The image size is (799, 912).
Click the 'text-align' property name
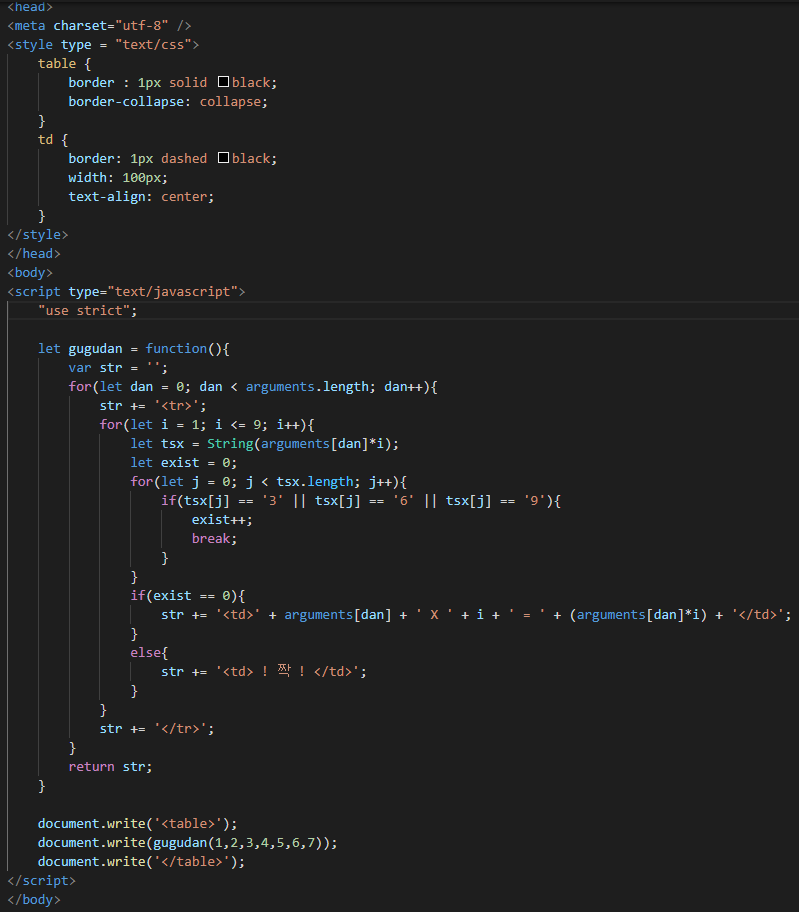pos(107,197)
